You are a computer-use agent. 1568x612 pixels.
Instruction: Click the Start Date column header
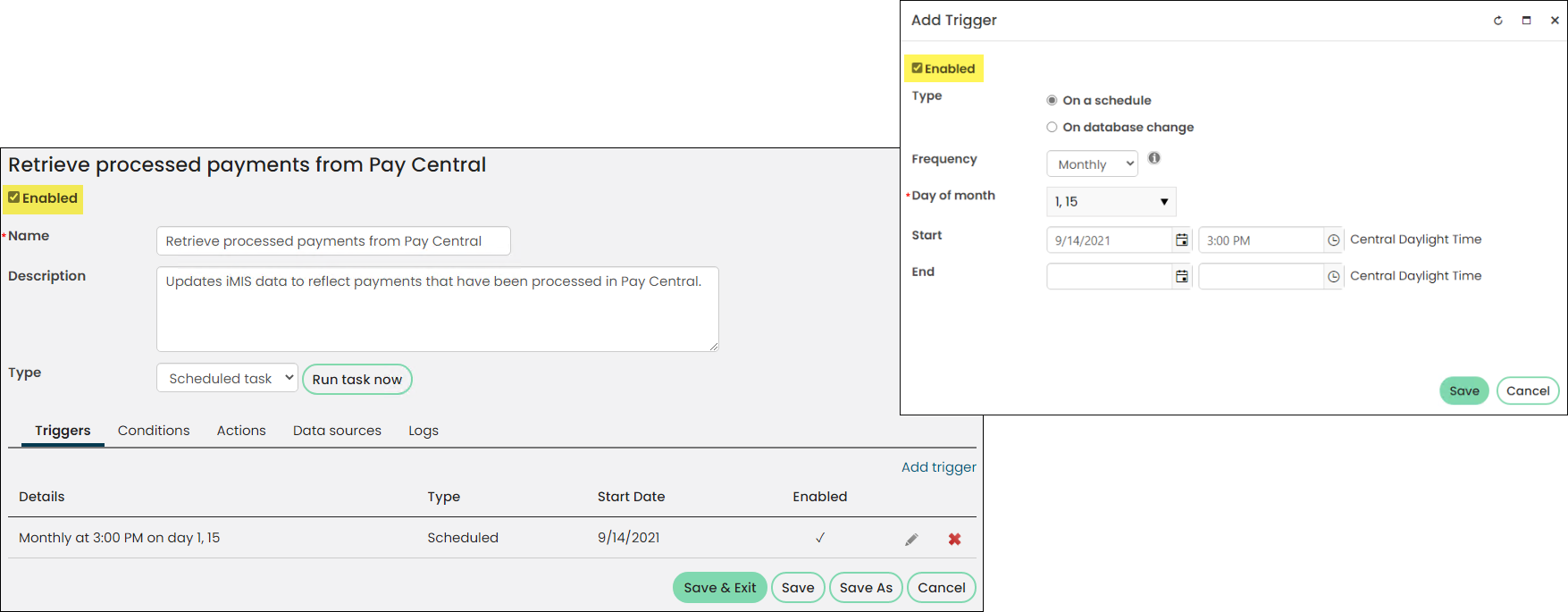pyautogui.click(x=631, y=497)
